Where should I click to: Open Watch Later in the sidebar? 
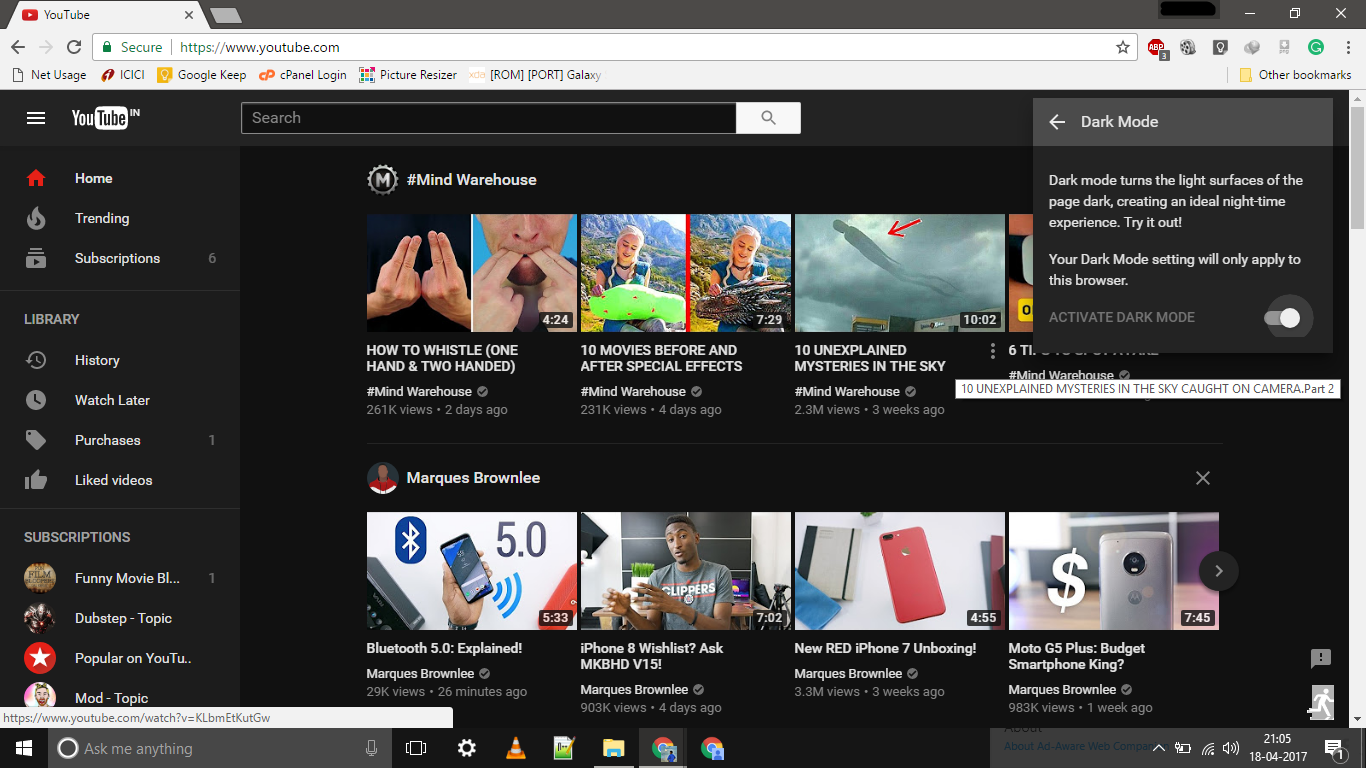120,400
